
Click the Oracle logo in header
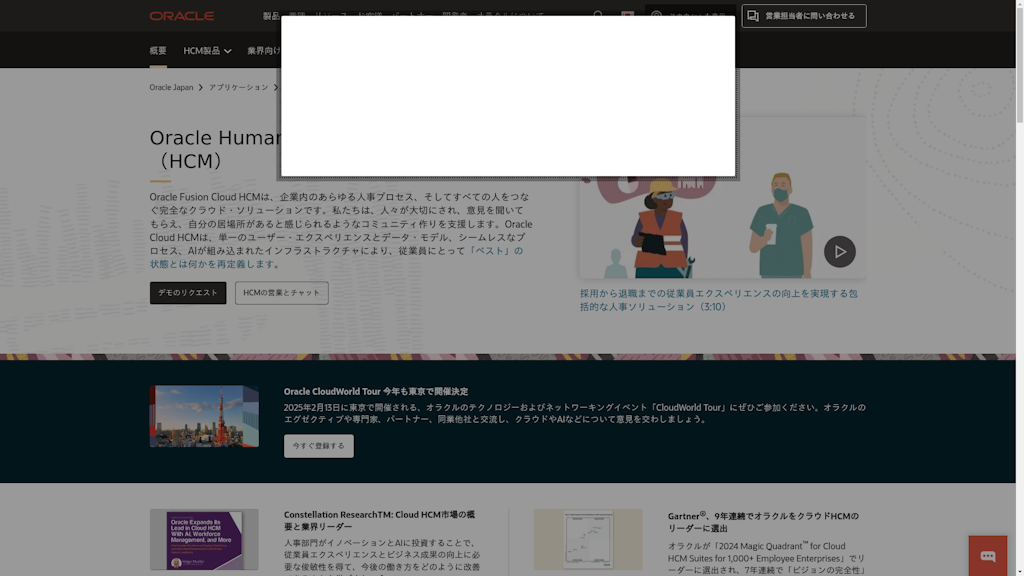(x=181, y=16)
